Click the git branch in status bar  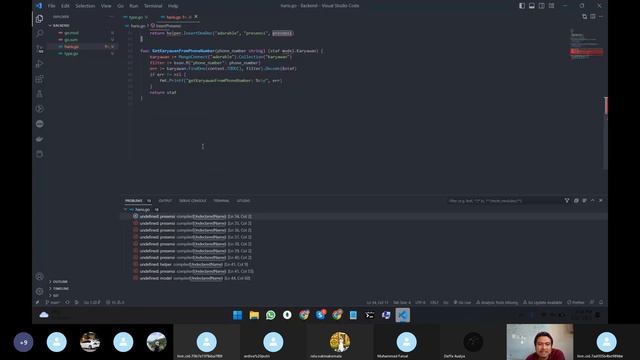[x=53, y=302]
